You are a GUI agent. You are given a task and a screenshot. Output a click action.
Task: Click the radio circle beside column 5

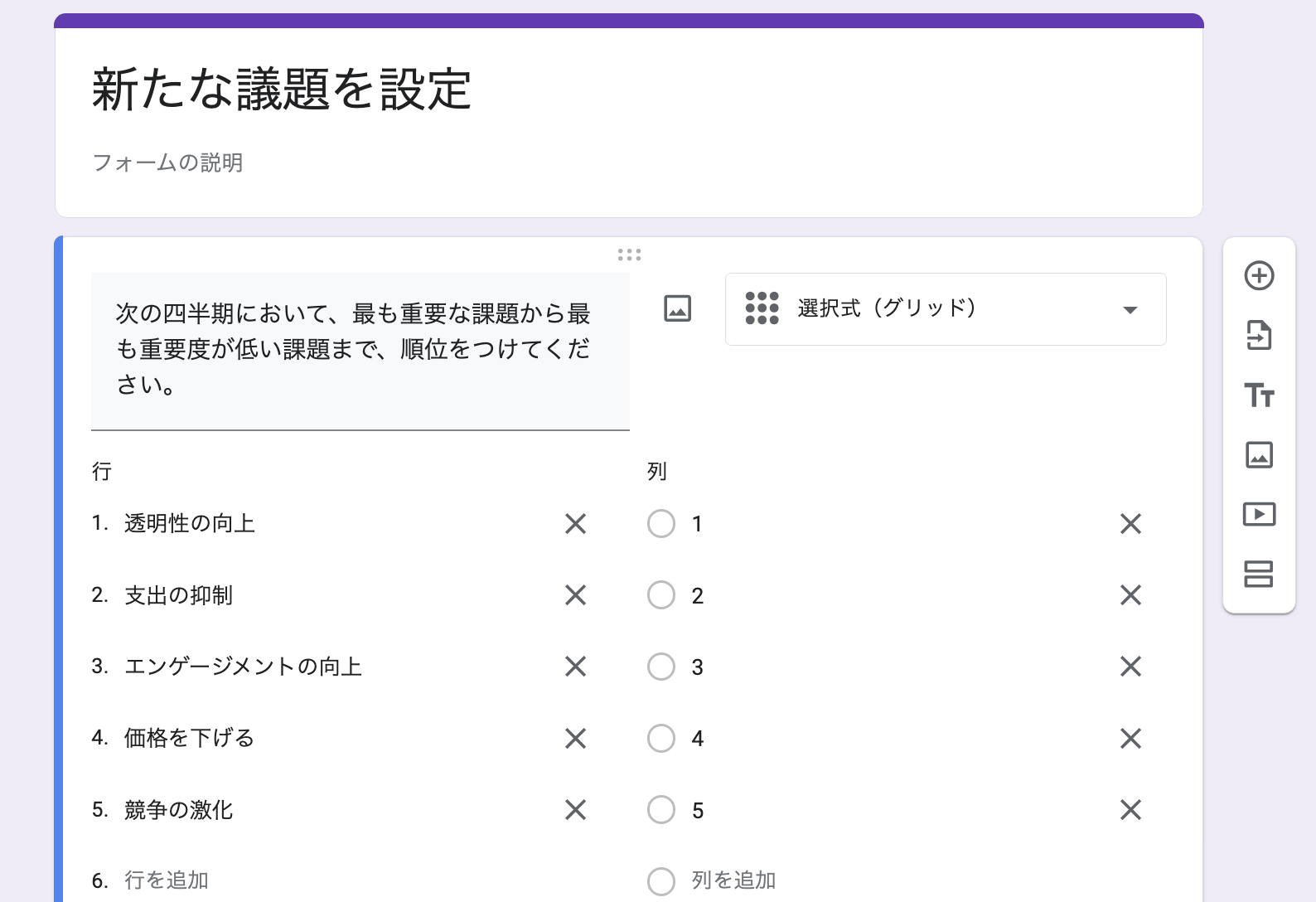click(661, 810)
